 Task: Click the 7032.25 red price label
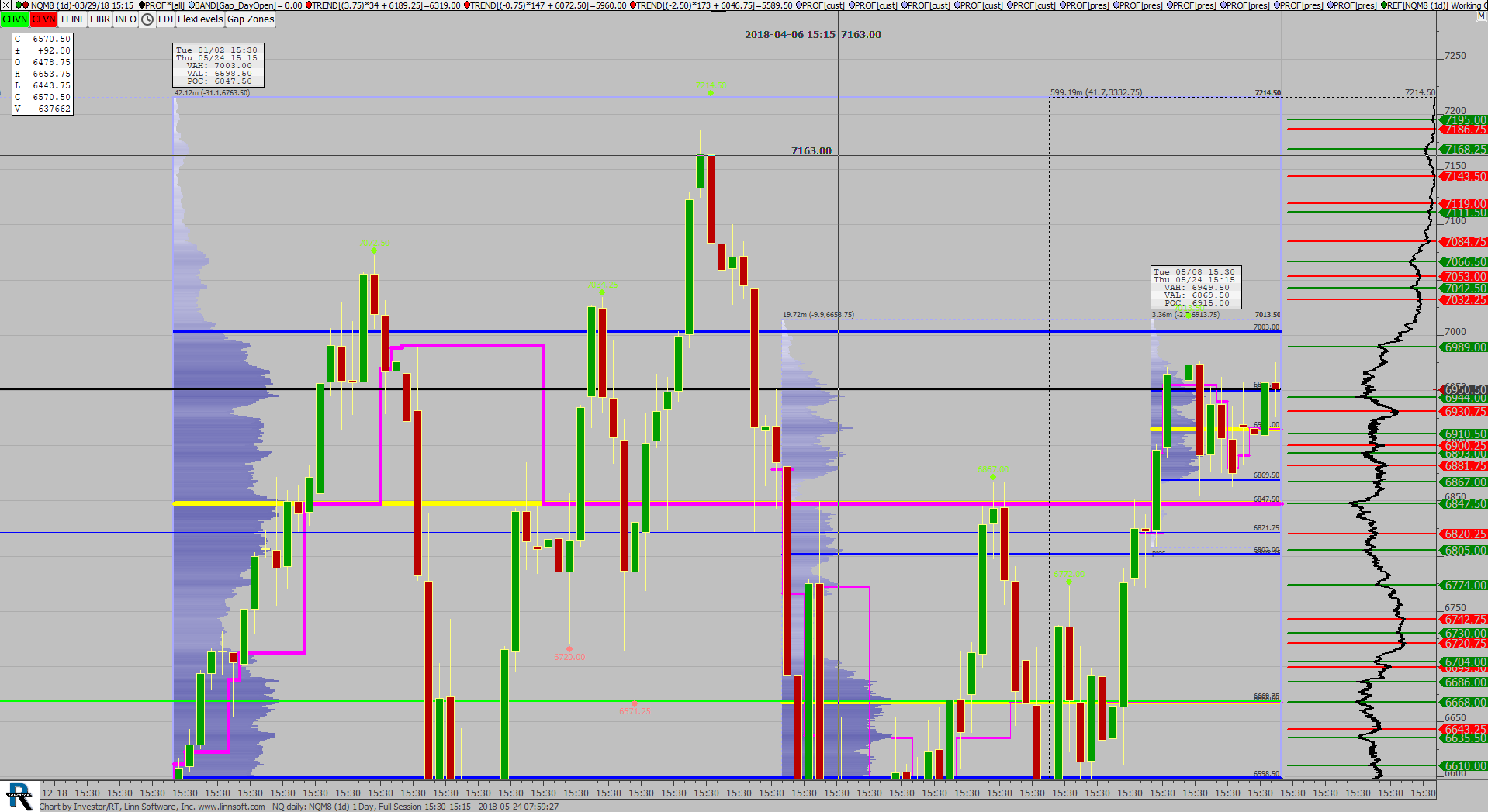pos(1464,299)
